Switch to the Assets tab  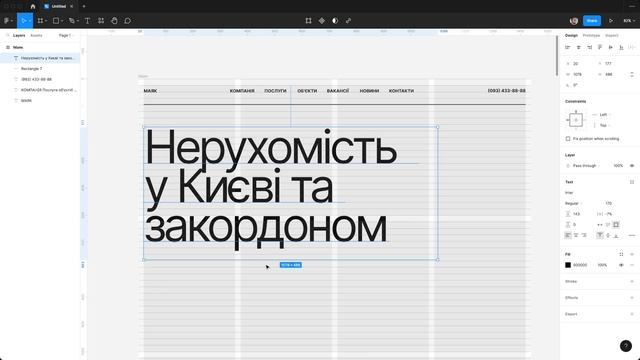[x=36, y=36]
